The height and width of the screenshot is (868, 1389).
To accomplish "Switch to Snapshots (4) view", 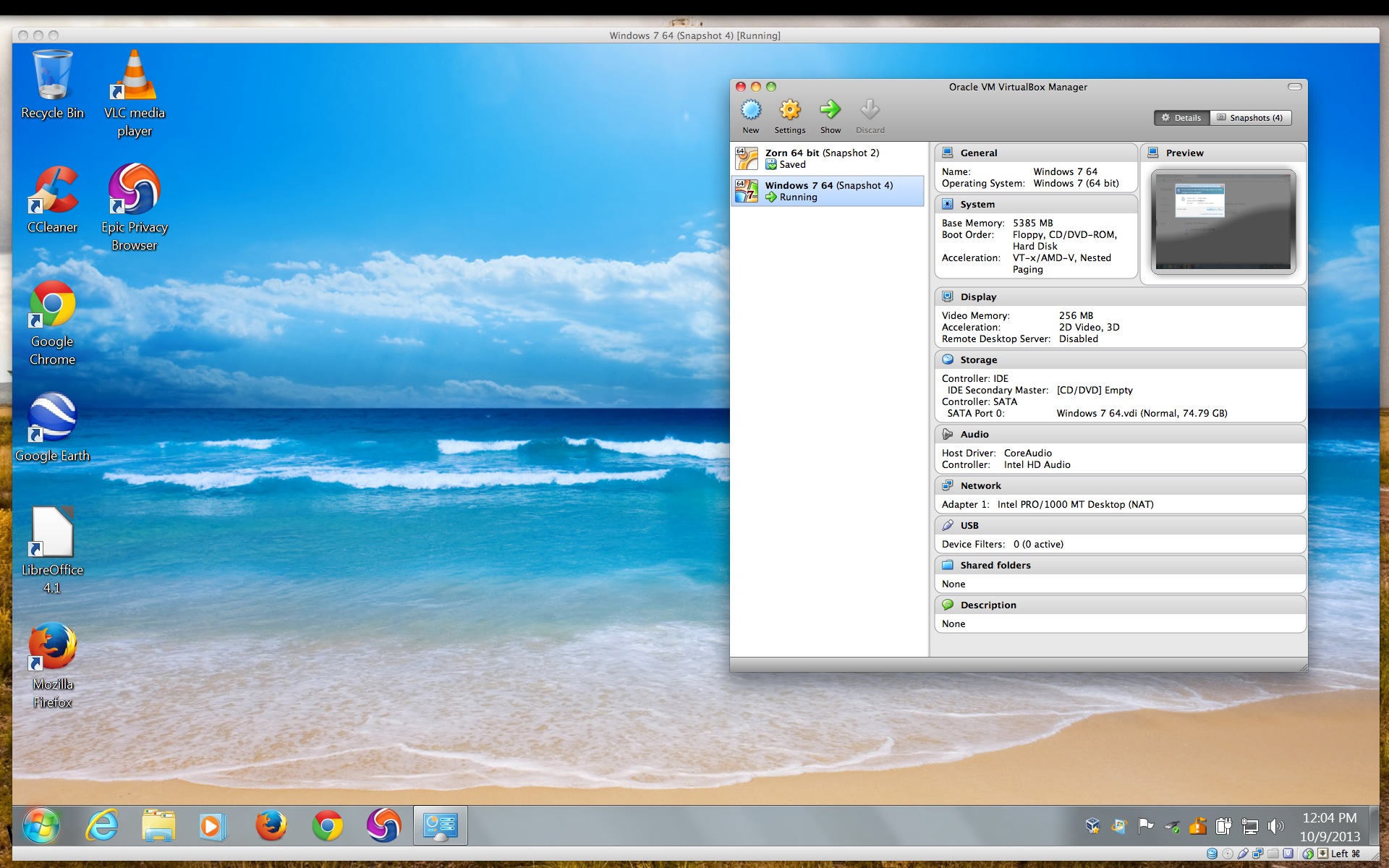I will [x=1250, y=118].
